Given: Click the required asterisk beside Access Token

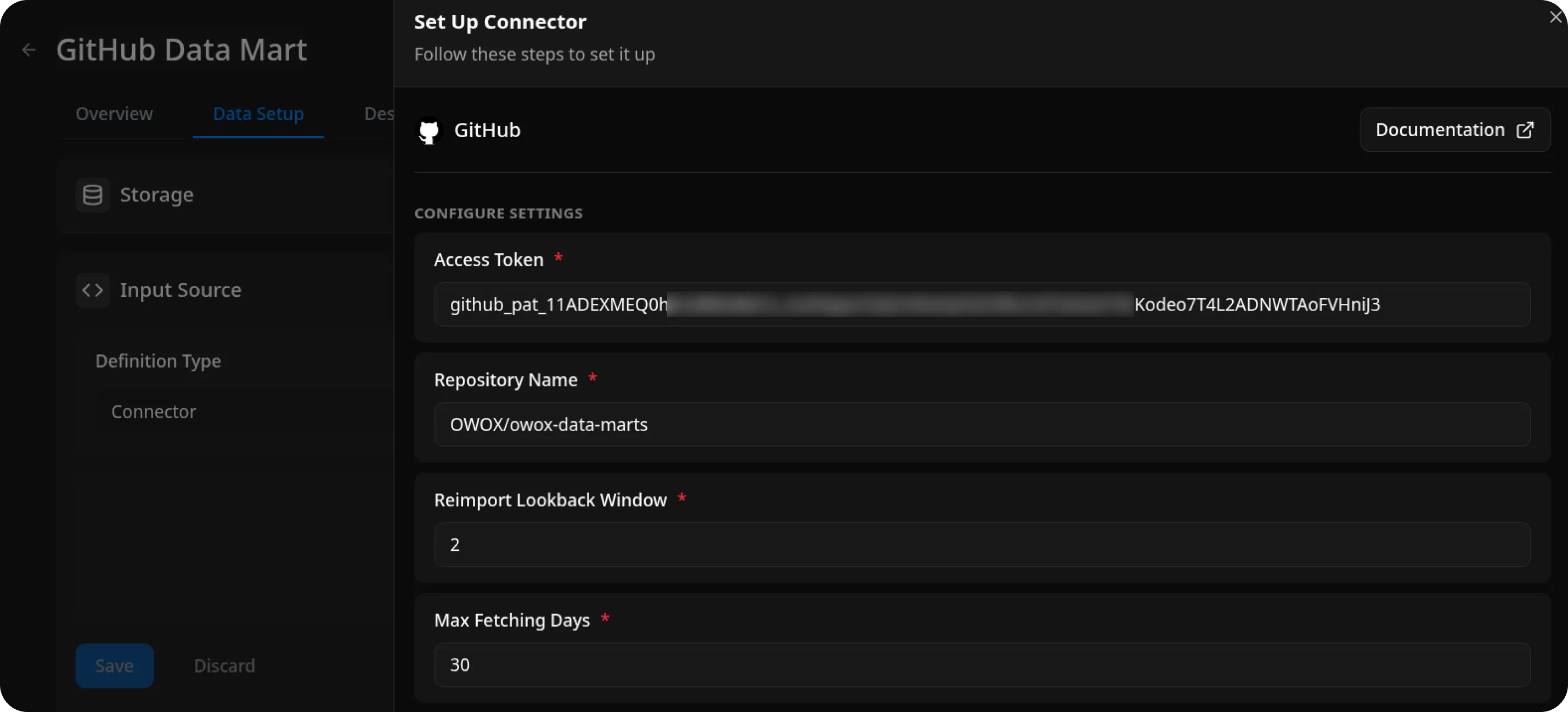Looking at the screenshot, I should point(559,257).
